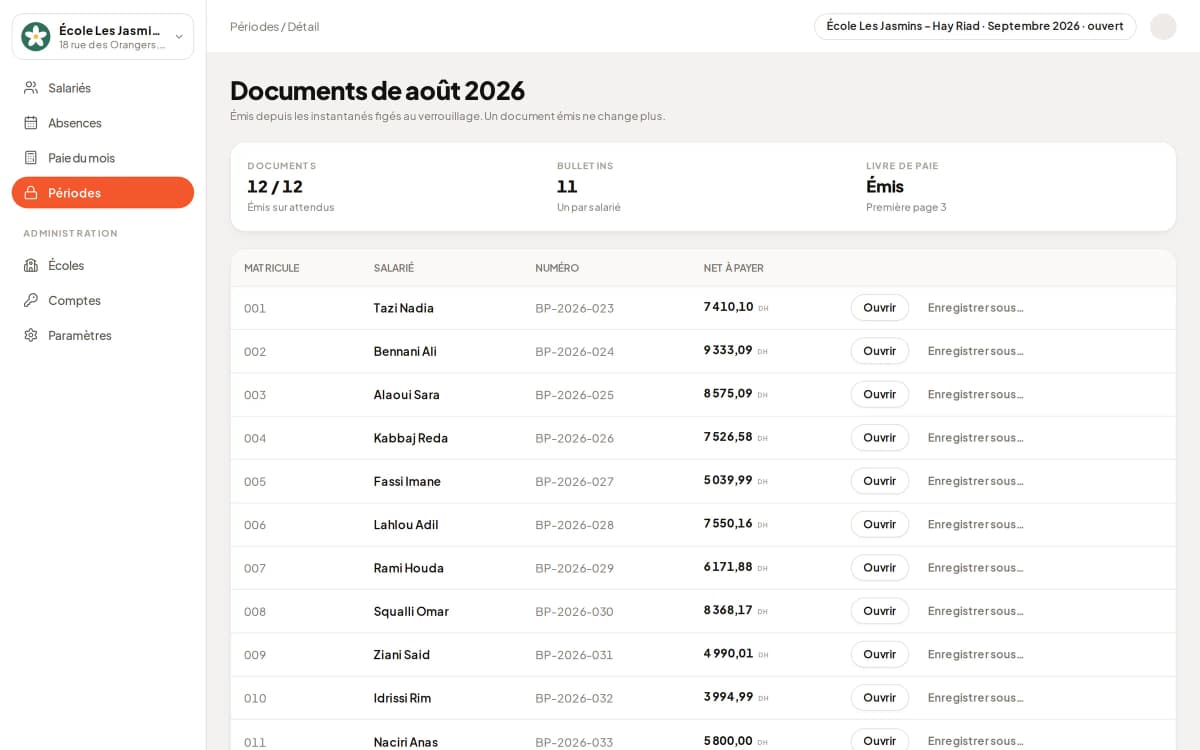The height and width of the screenshot is (750, 1200).
Task: Click the Matricule column header
Action: [x=272, y=268]
